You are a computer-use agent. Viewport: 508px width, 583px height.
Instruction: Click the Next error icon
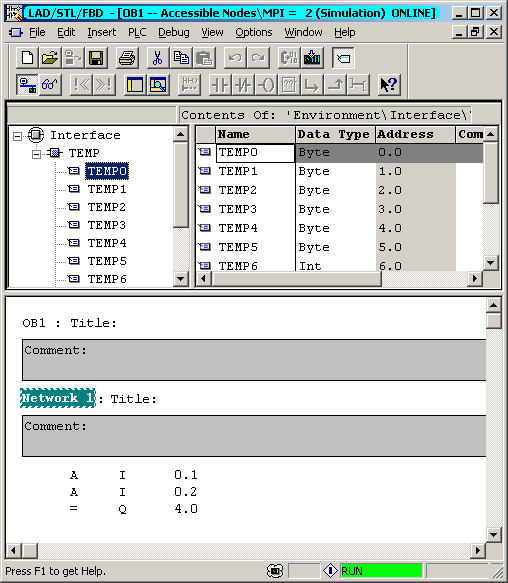(x=104, y=85)
